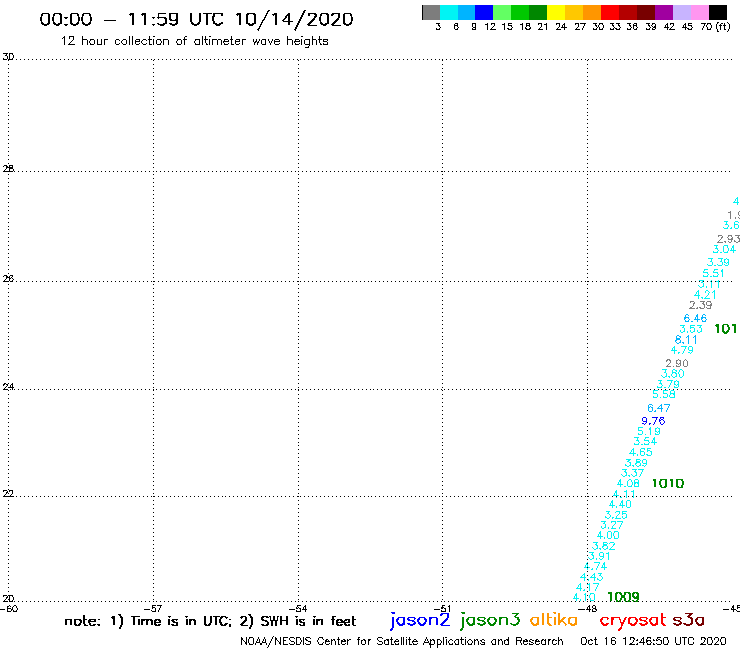Click the value 4.10 at latitude 20
740x650 pixels.
pyautogui.click(x=584, y=598)
